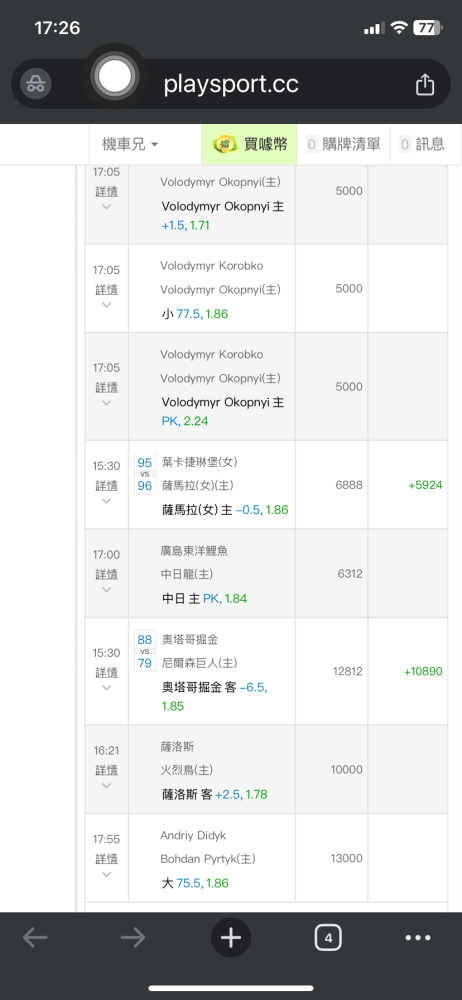Screen dimensions: 462x1000
Task: Open 詳情 link for 17:55 Andriy Didyk match
Action: 107,858
